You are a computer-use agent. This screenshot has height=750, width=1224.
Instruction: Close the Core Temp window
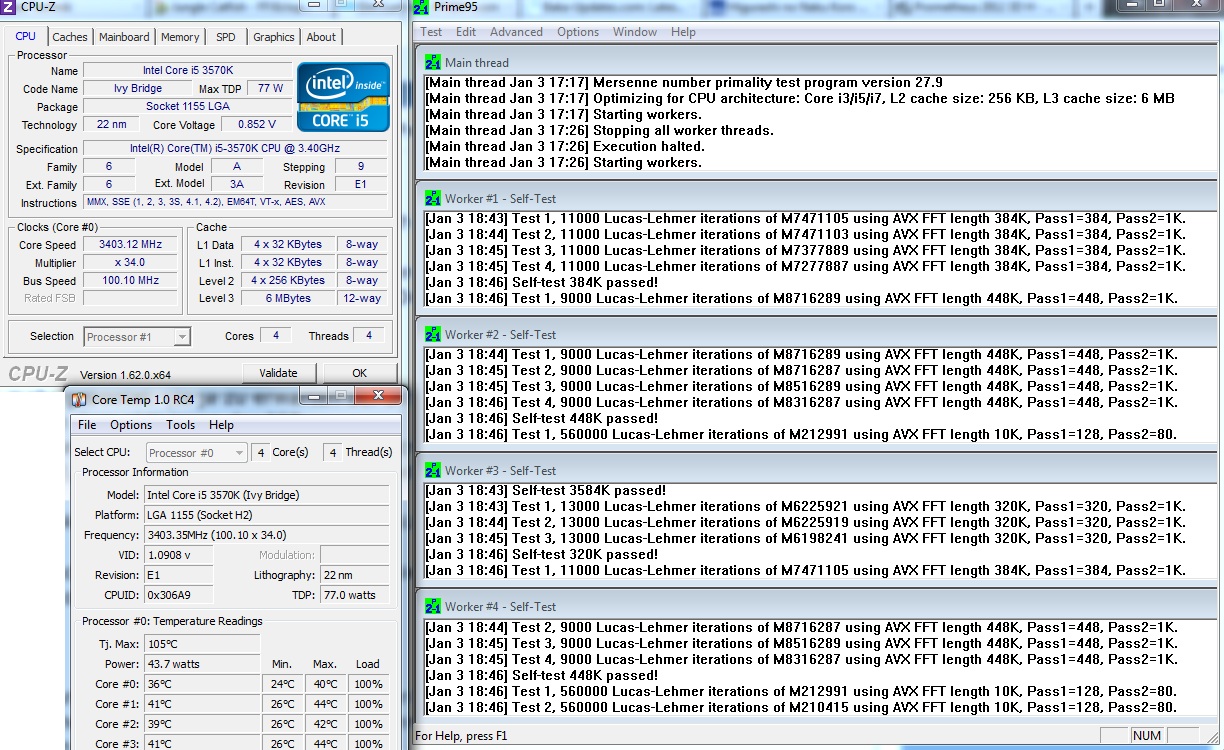379,397
